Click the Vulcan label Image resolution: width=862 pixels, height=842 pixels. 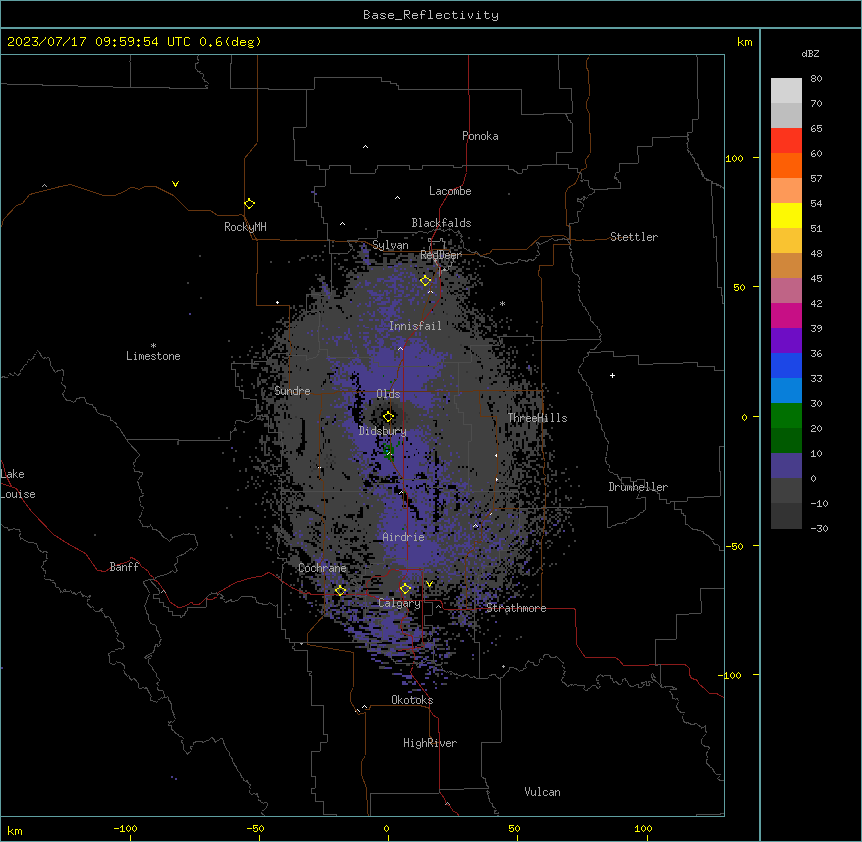(x=543, y=792)
